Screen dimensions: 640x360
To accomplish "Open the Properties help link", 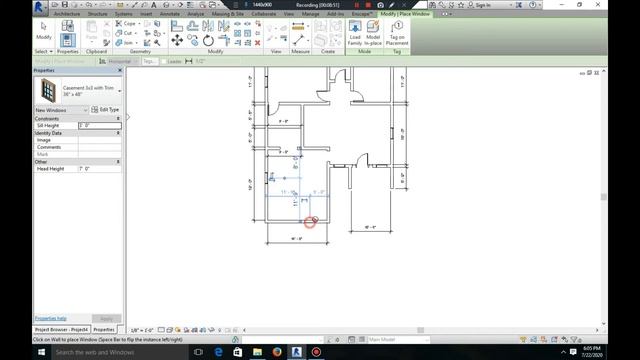I will click(51, 318).
